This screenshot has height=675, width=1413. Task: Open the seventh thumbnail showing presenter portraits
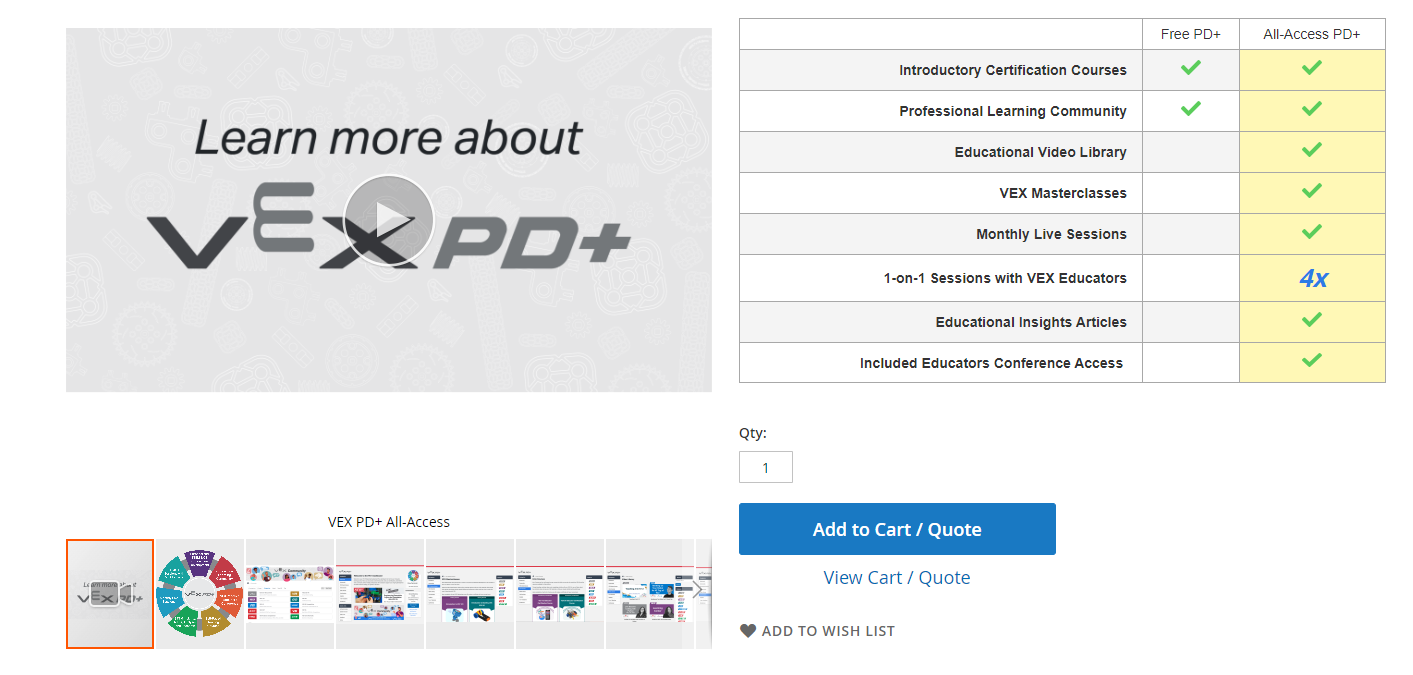click(x=649, y=594)
